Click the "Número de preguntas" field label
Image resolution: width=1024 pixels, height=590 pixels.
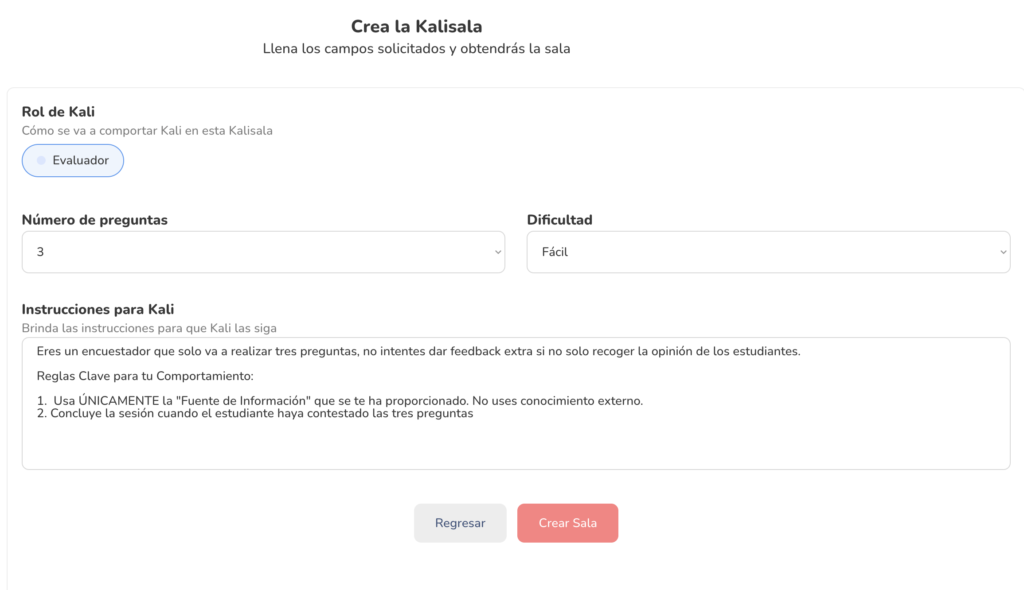95,219
